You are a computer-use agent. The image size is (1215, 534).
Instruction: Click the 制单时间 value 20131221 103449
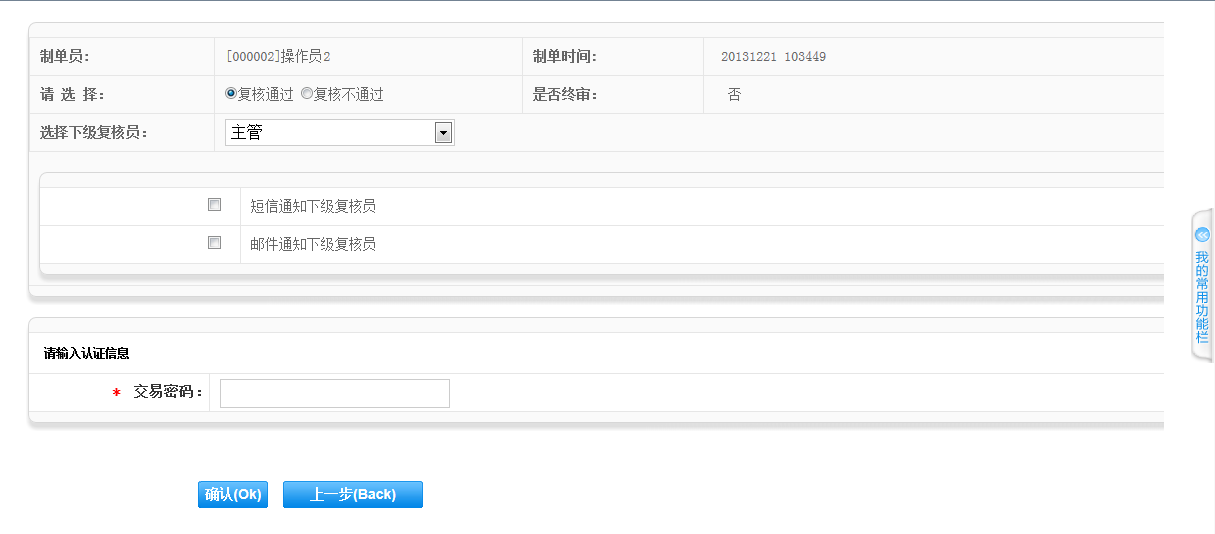coord(773,57)
